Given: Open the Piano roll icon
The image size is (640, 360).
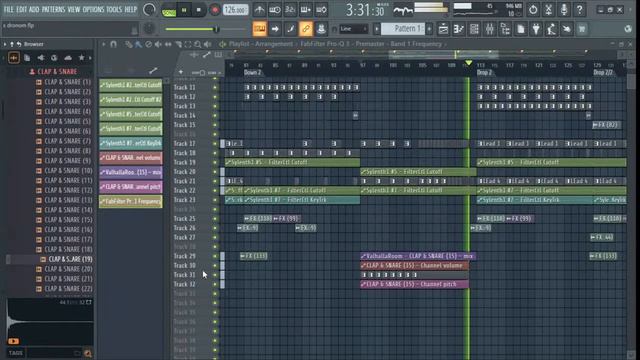Looking at the screenshot, I should (459, 29).
